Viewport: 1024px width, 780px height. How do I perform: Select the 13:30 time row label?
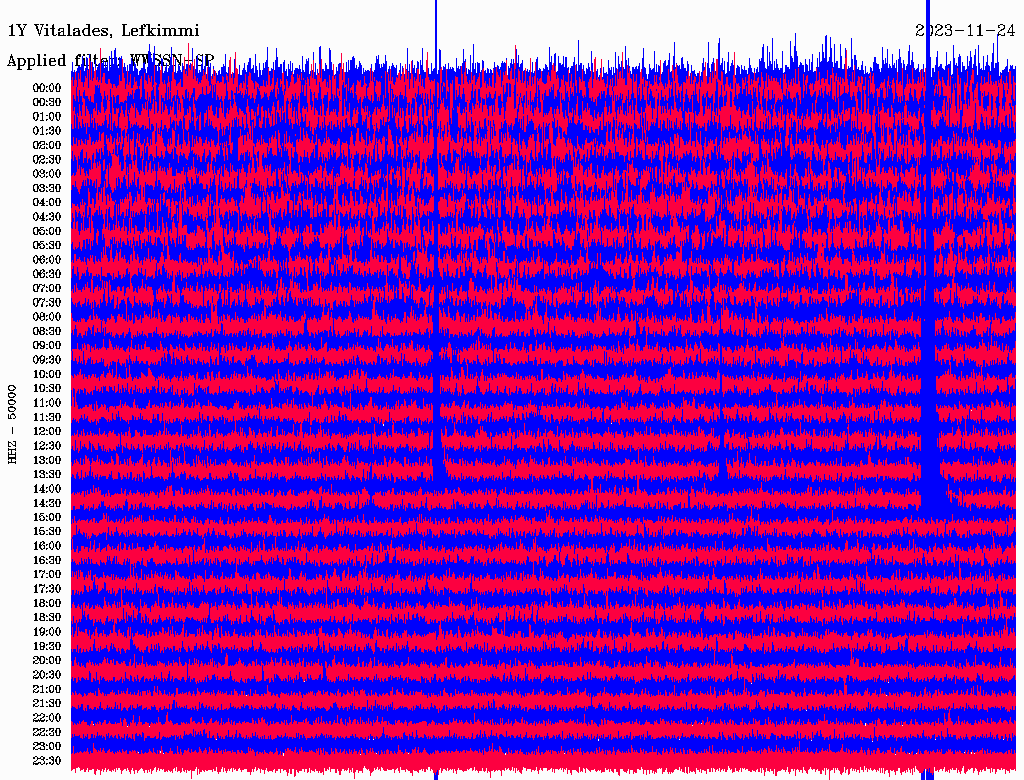tap(47, 475)
